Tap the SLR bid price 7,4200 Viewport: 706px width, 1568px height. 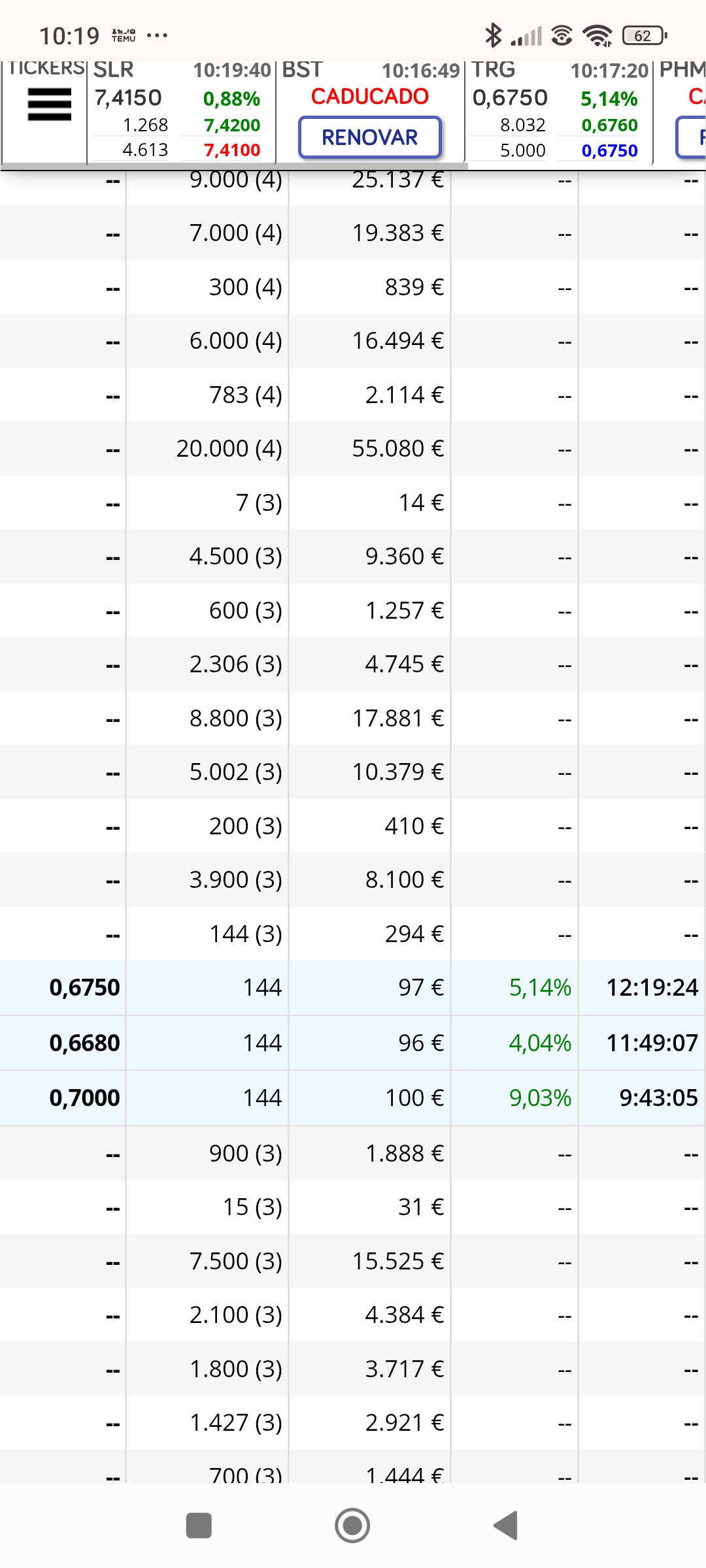point(232,125)
